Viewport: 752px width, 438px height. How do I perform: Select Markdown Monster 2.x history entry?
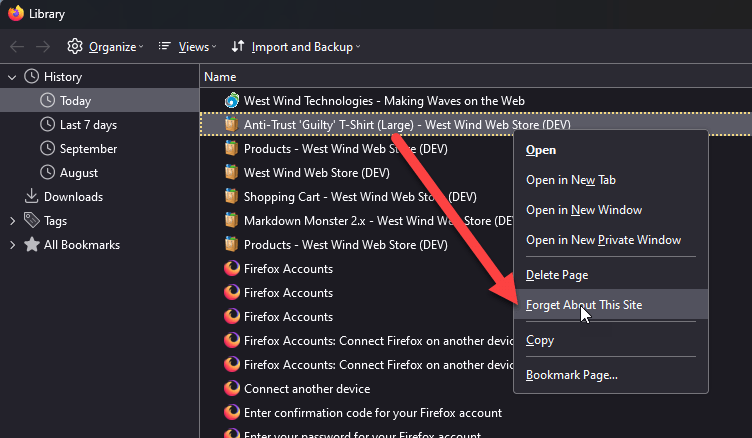pyautogui.click(x=357, y=220)
